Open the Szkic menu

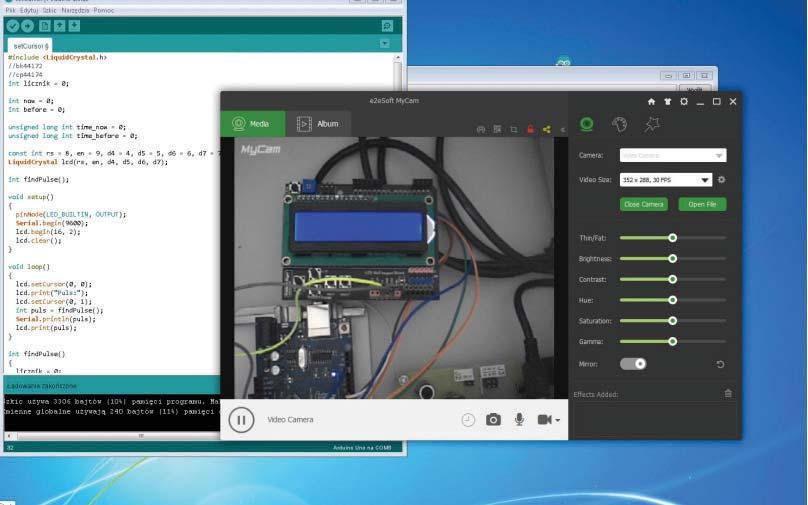point(50,10)
